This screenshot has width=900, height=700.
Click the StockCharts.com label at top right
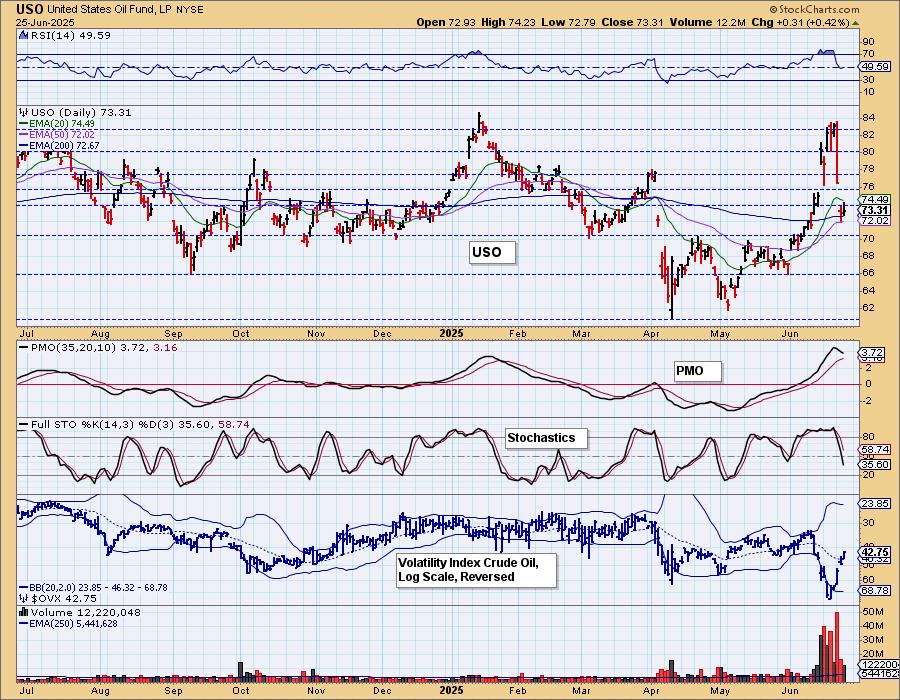814,9
